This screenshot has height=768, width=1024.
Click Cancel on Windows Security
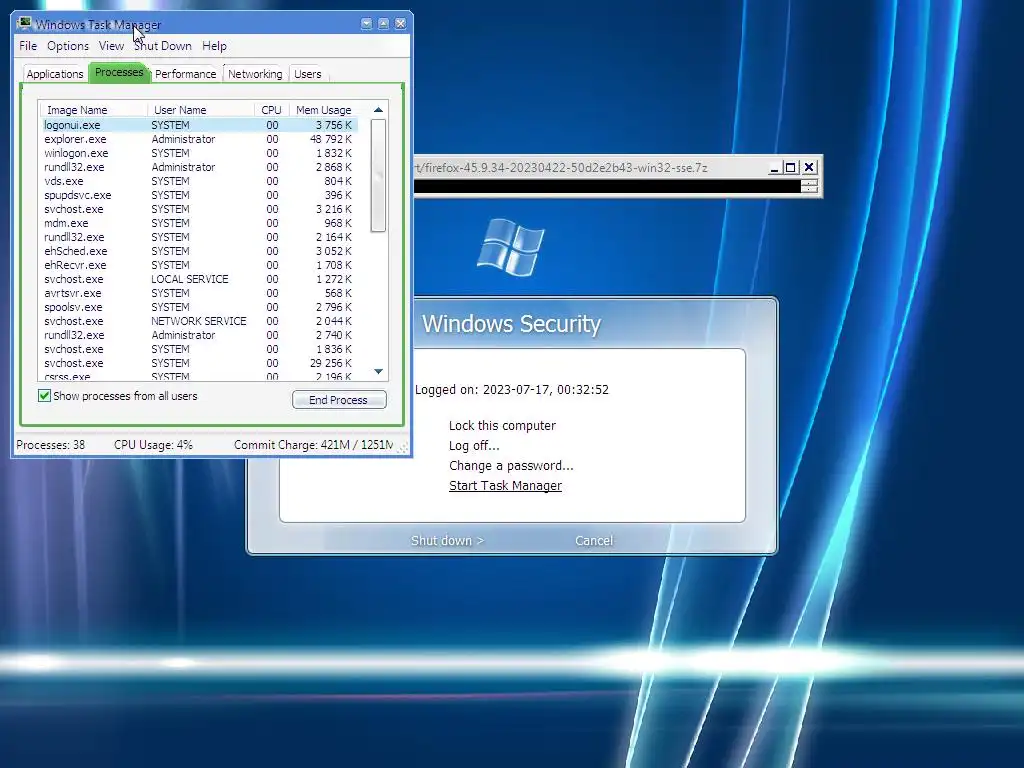594,540
